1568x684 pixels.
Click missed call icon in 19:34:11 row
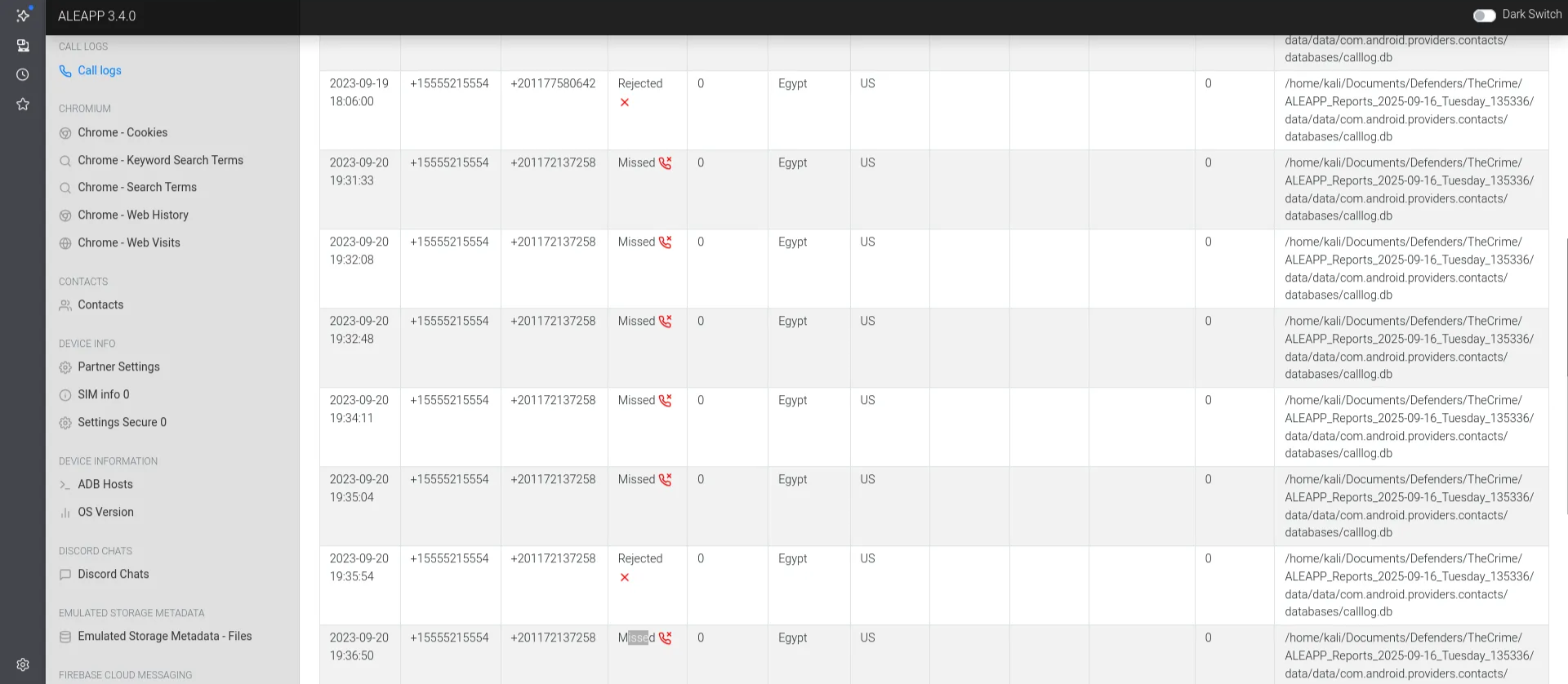(x=666, y=401)
